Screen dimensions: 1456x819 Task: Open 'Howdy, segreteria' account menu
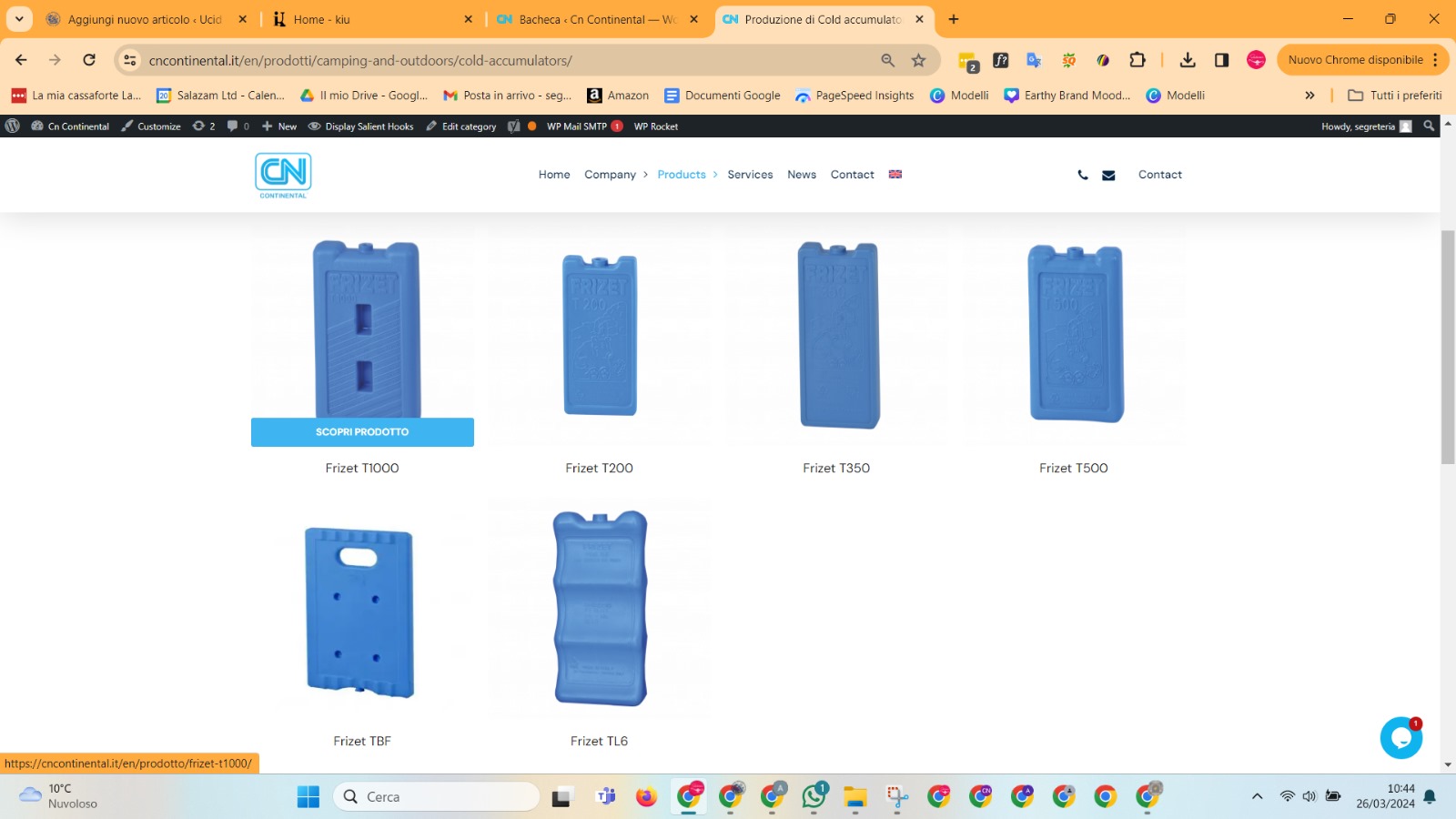point(1366,126)
